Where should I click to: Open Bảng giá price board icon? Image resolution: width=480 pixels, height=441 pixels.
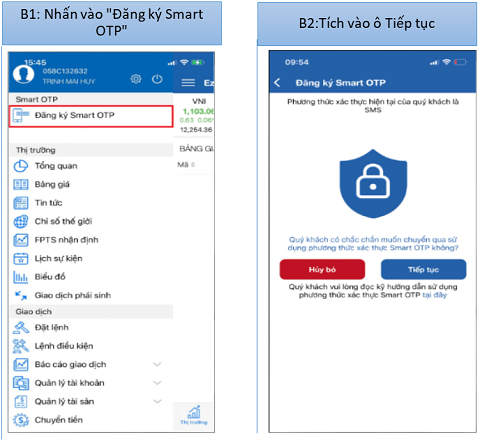point(21,184)
